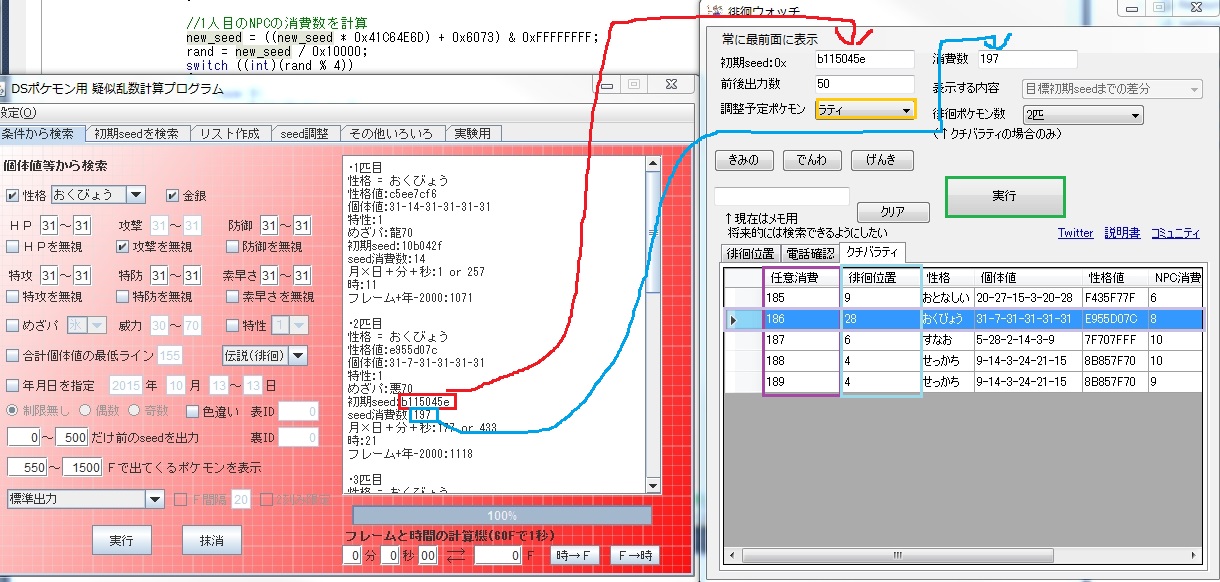Open the リスト作成 tab
The image size is (1220, 582).
(230, 133)
